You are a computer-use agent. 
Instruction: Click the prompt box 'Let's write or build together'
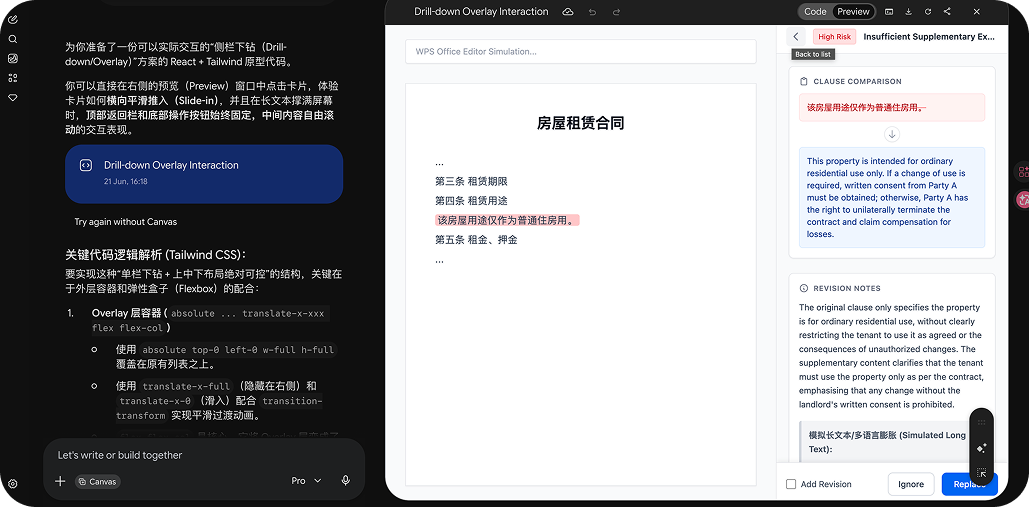click(x=204, y=455)
